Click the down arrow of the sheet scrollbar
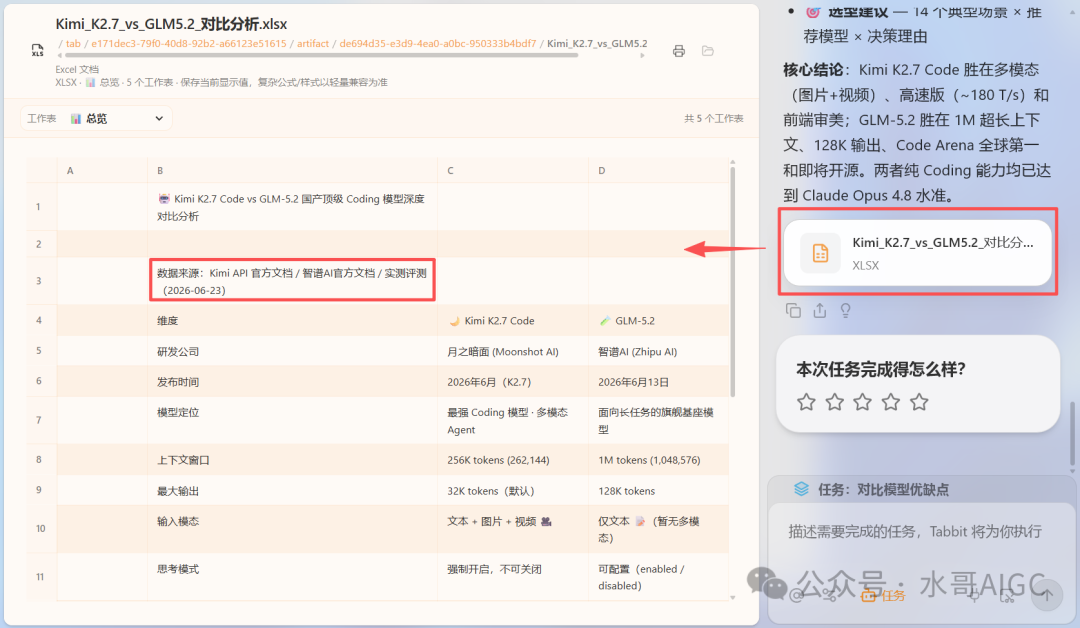1080x628 pixels. click(732, 597)
